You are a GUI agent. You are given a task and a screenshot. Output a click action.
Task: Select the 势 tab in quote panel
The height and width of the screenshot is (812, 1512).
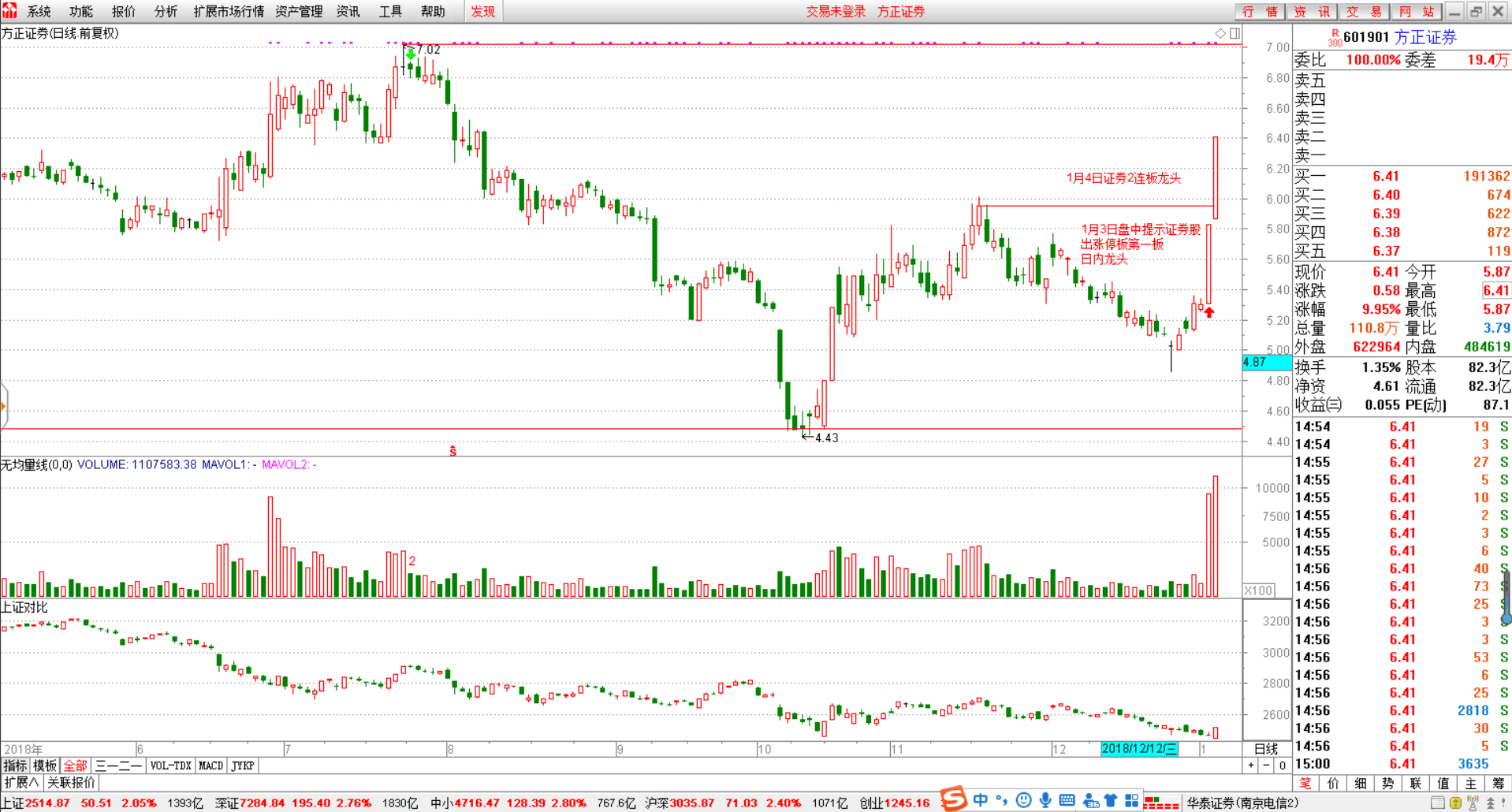(x=1388, y=784)
